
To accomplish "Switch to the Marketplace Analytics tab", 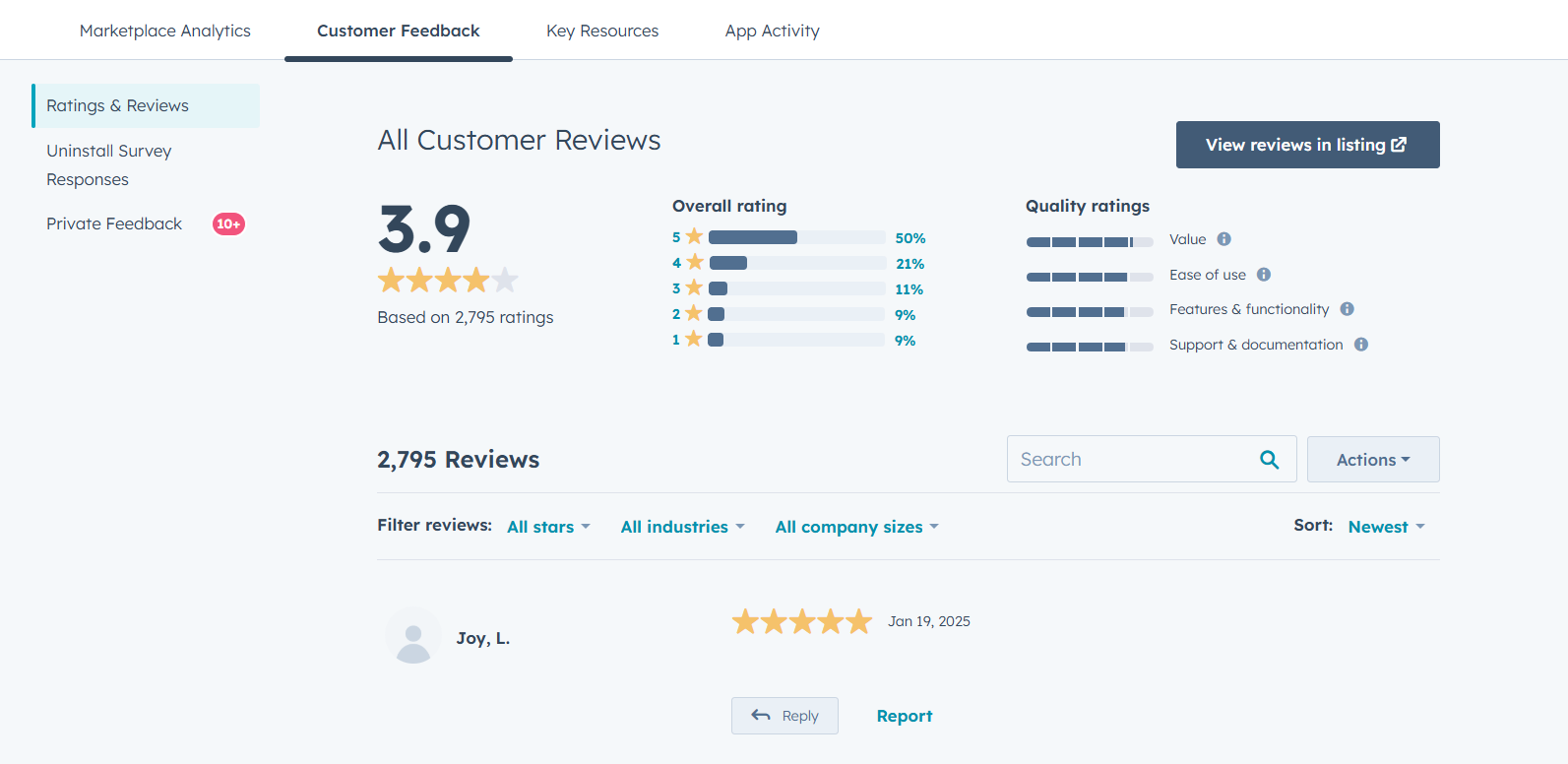I will (x=165, y=31).
